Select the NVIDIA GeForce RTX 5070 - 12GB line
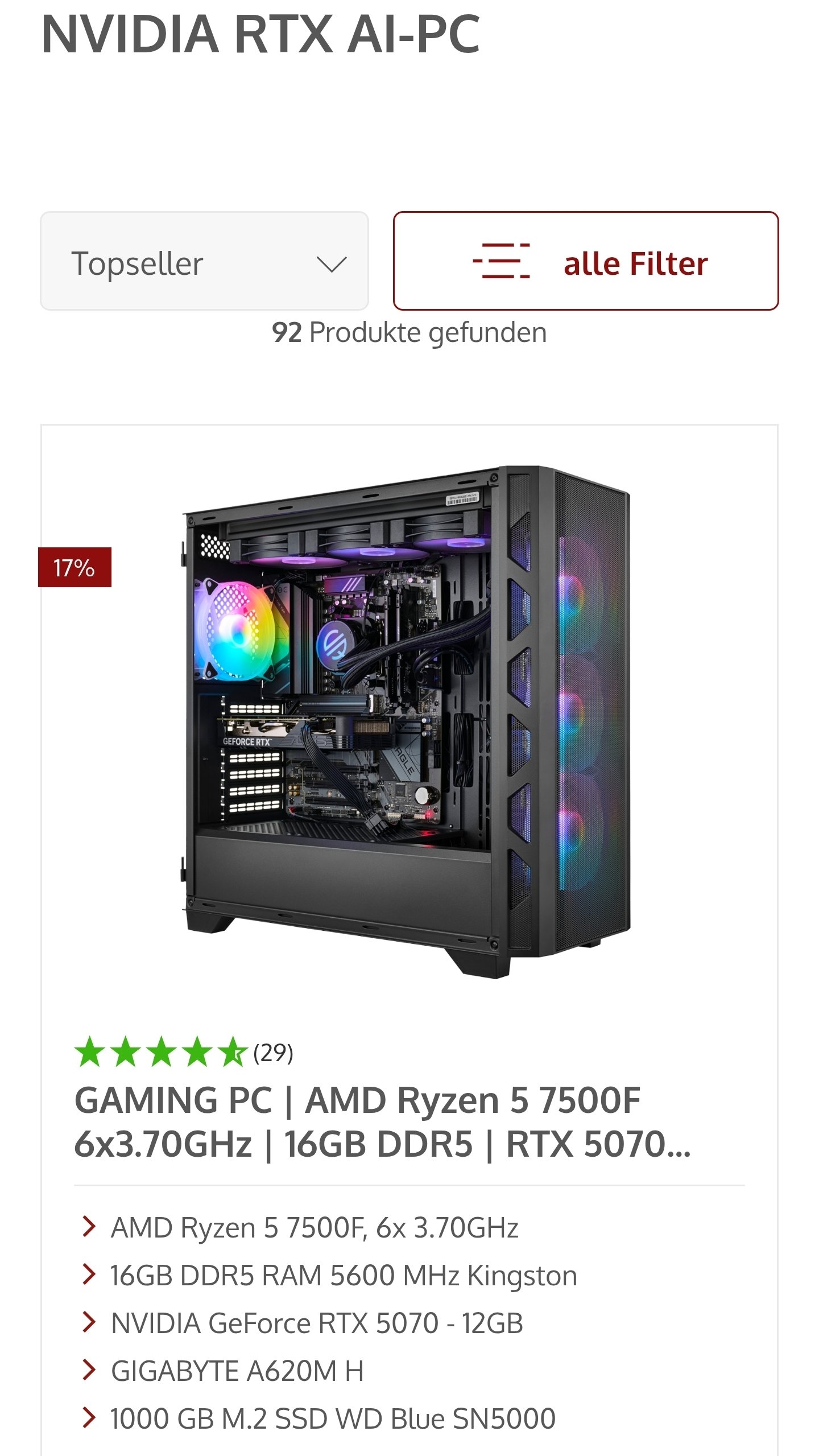 (317, 1323)
